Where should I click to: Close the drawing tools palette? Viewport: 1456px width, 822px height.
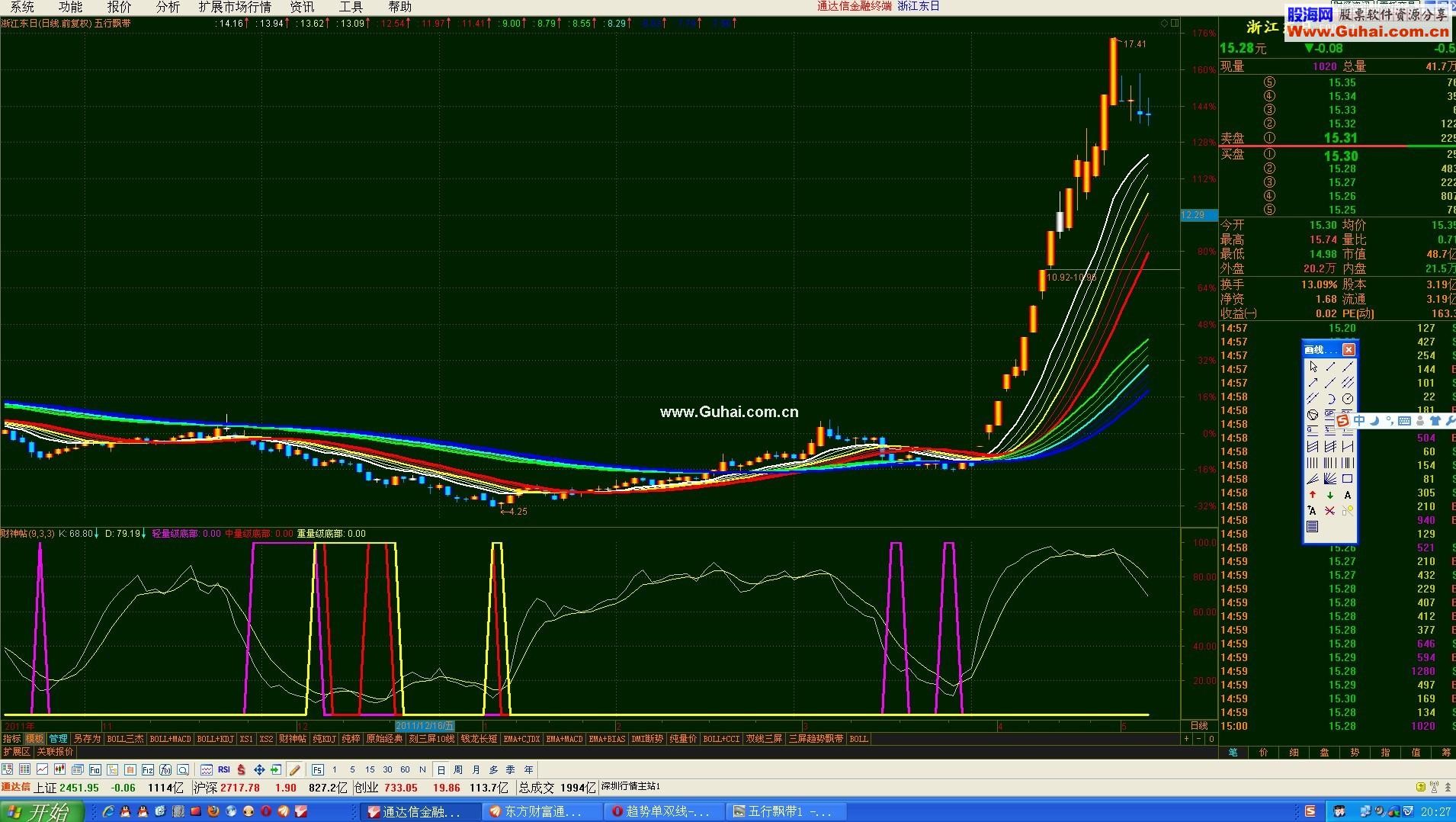click(x=1349, y=350)
